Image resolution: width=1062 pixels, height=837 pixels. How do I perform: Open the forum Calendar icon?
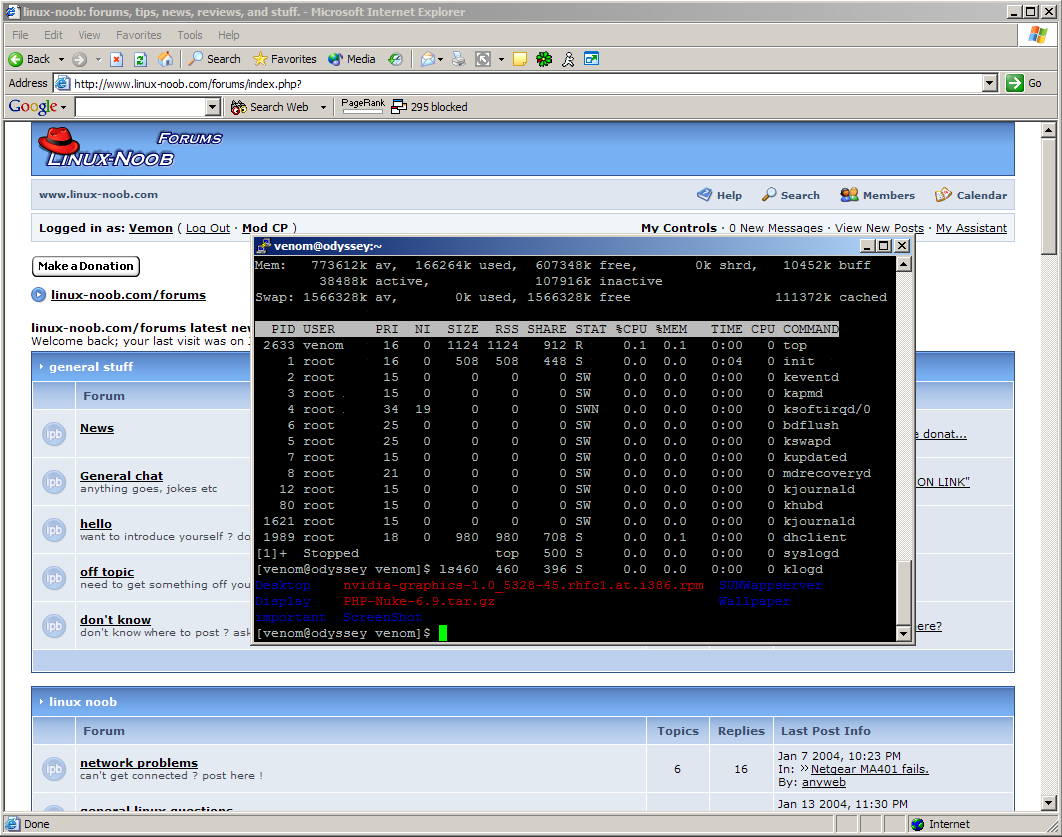click(942, 195)
